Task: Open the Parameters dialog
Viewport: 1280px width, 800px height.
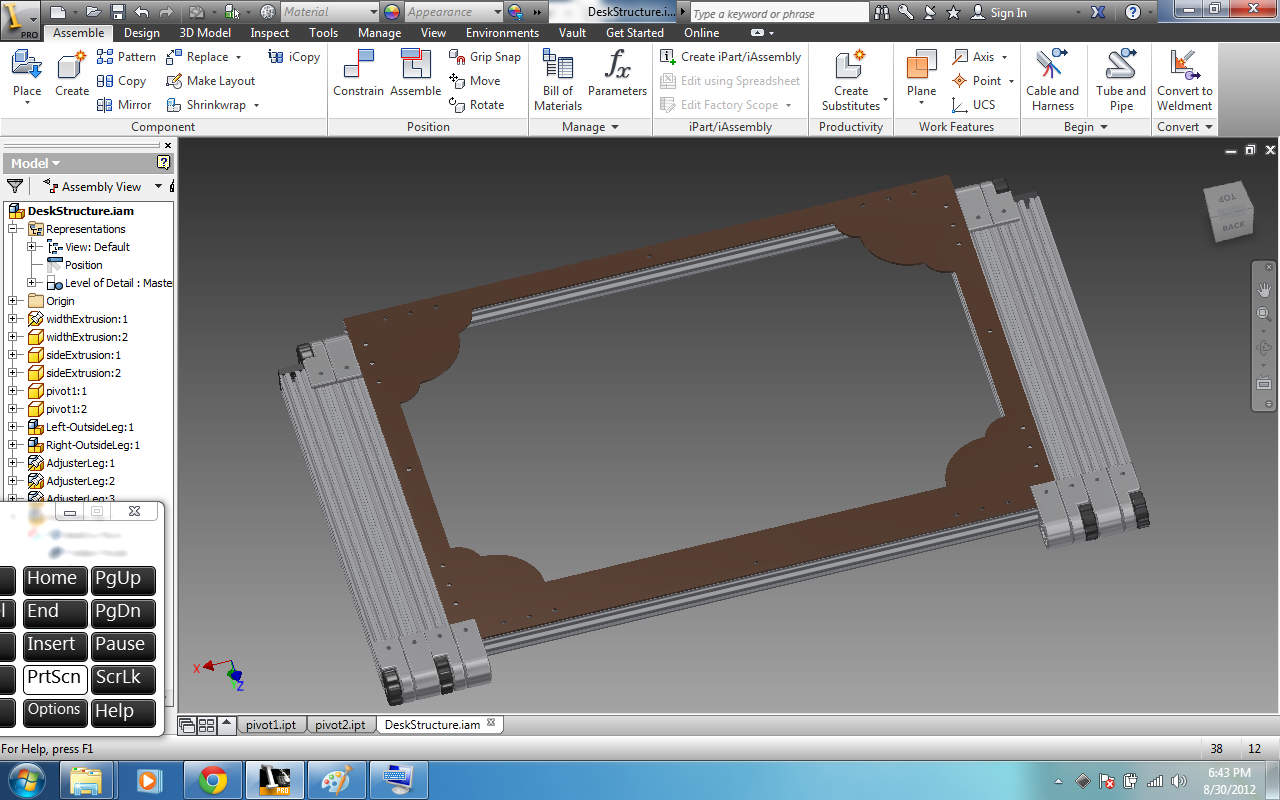Action: (x=617, y=75)
